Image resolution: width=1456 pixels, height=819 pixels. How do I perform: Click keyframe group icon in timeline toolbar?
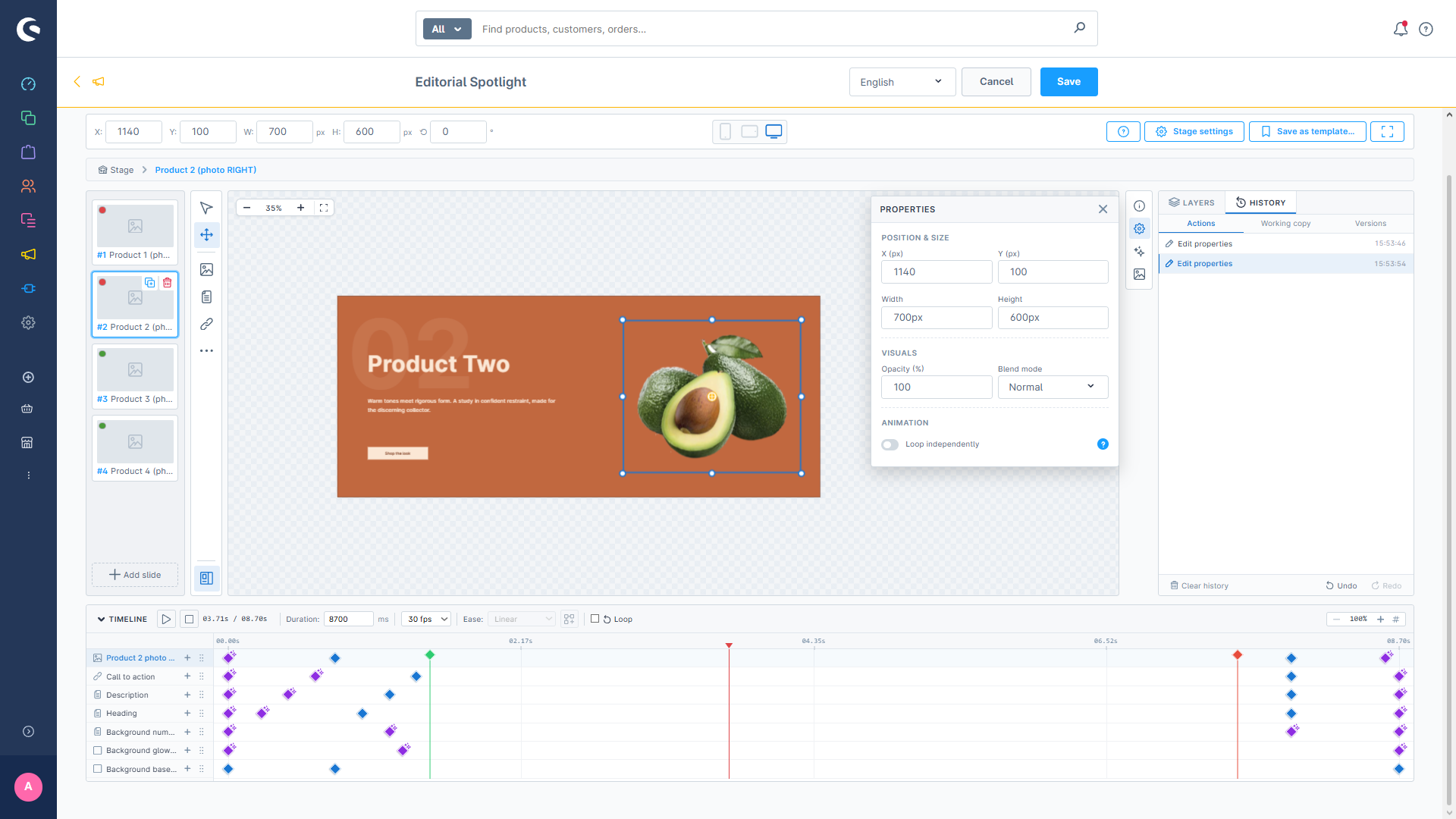pyautogui.click(x=570, y=620)
